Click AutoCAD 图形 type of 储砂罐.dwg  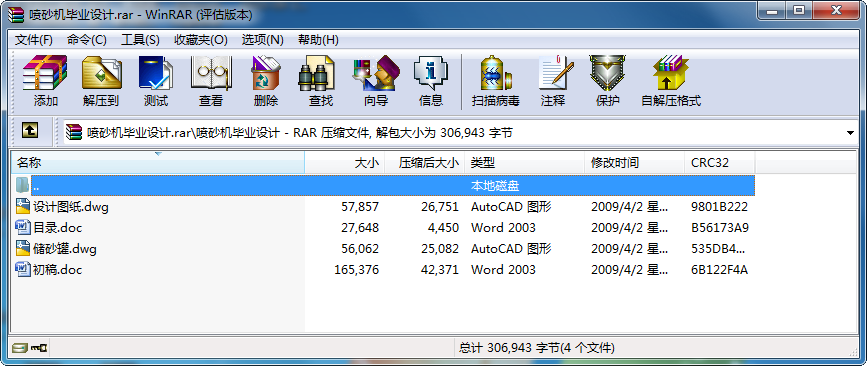[x=511, y=249]
